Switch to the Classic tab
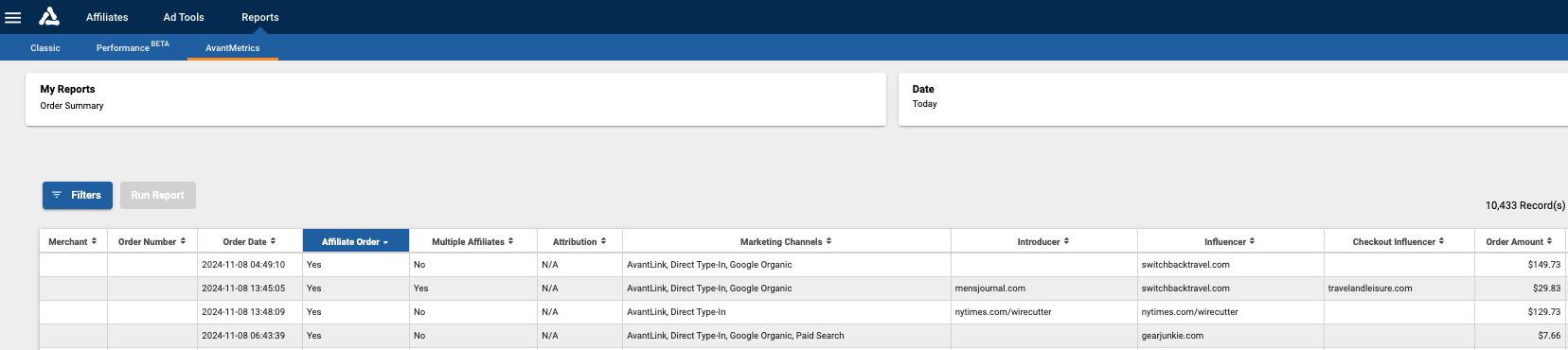 (45, 47)
